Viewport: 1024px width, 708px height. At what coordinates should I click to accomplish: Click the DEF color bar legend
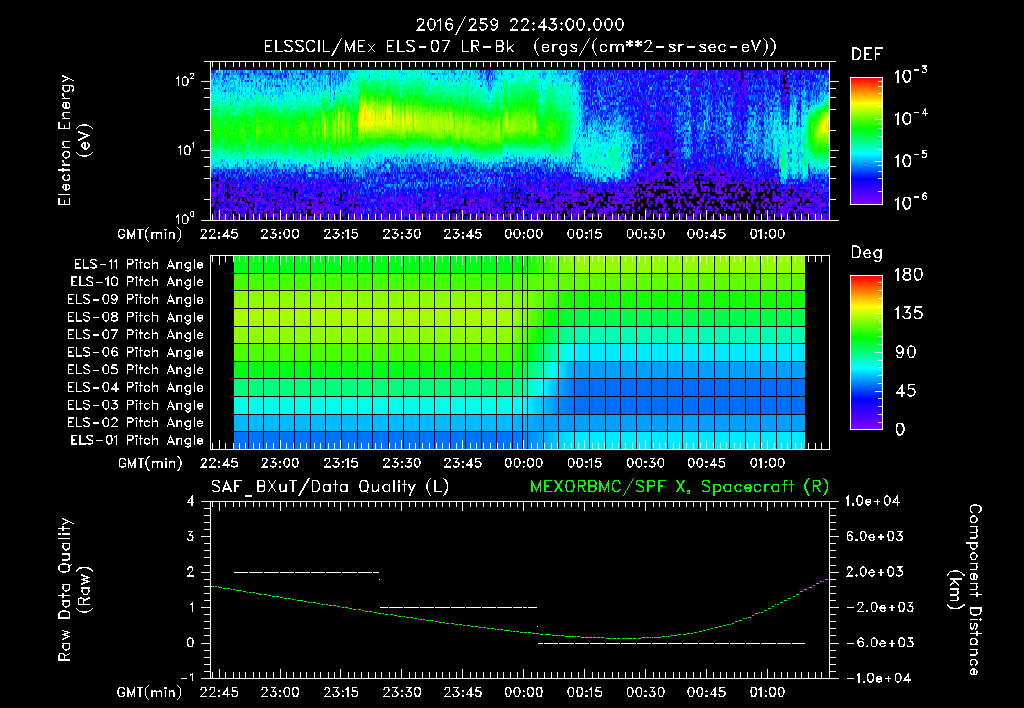coord(866,140)
